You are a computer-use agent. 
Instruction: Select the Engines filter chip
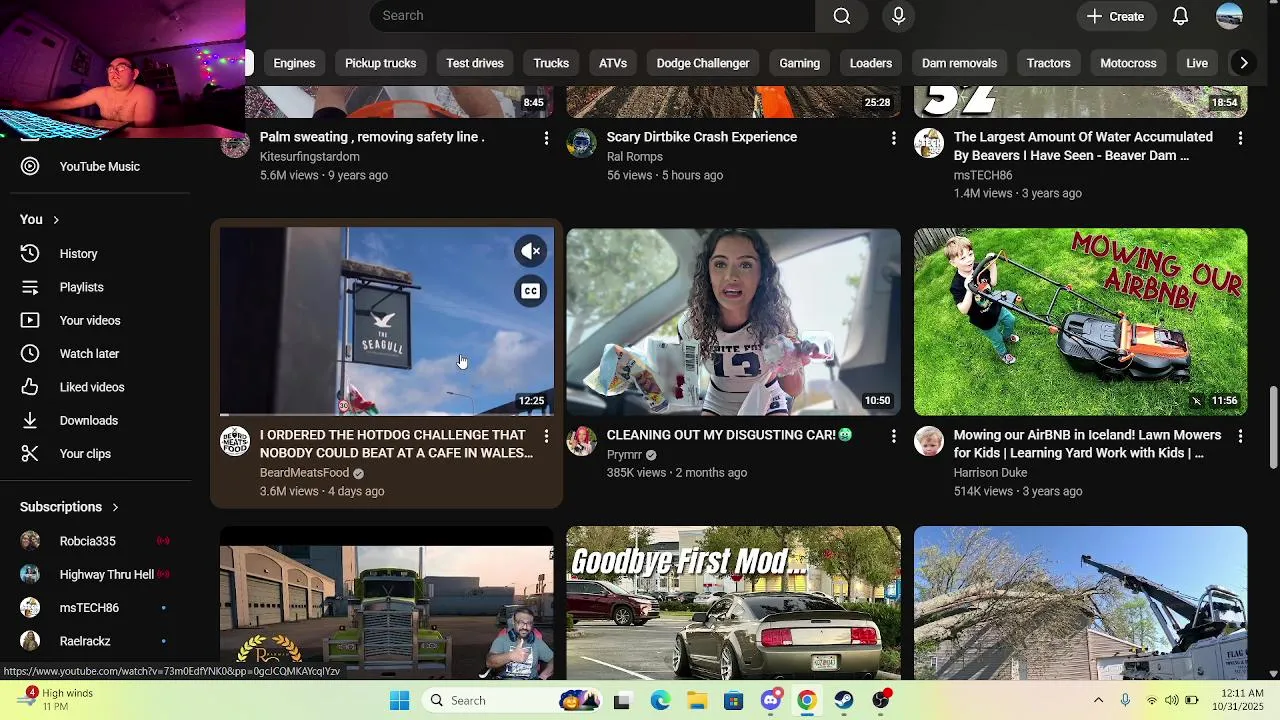click(294, 63)
